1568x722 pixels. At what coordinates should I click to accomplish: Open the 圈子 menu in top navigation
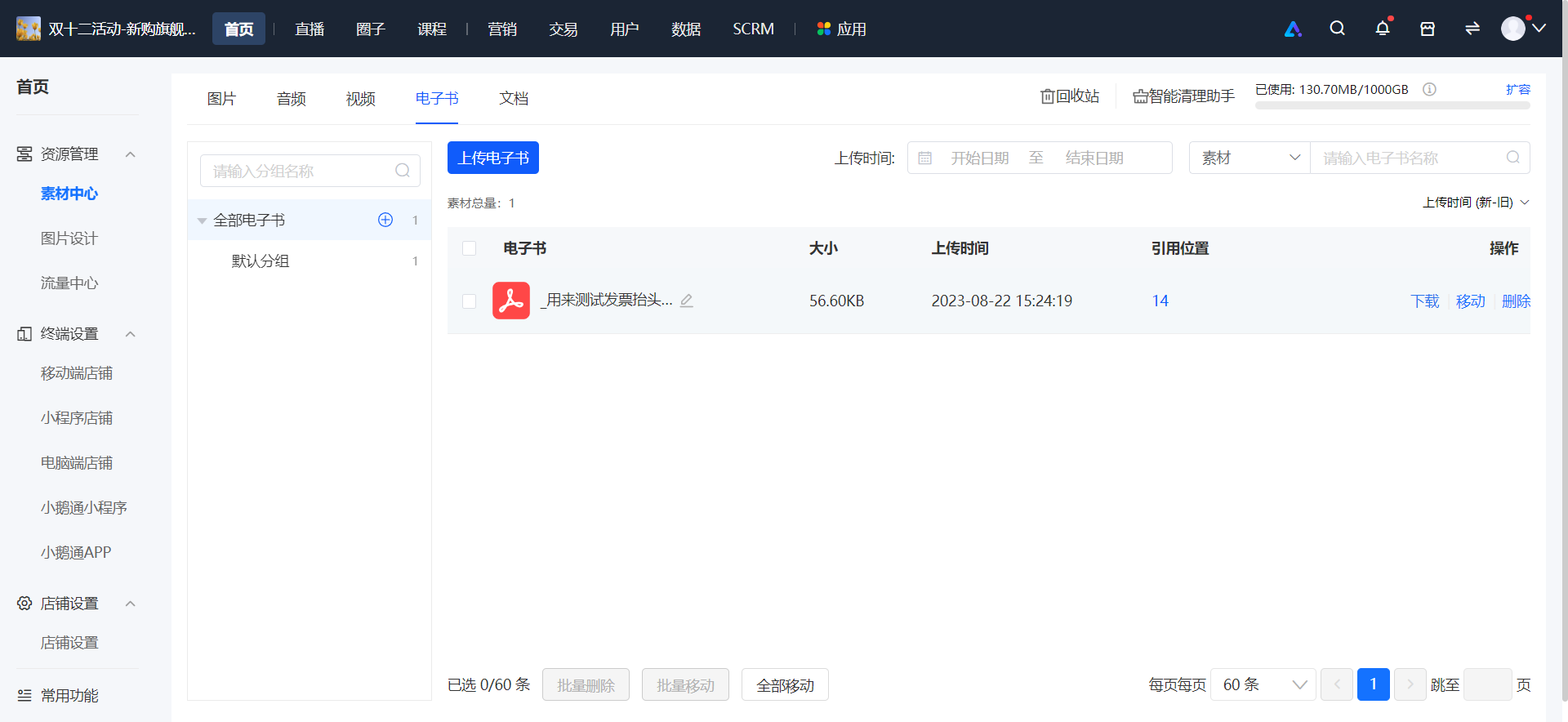[371, 29]
